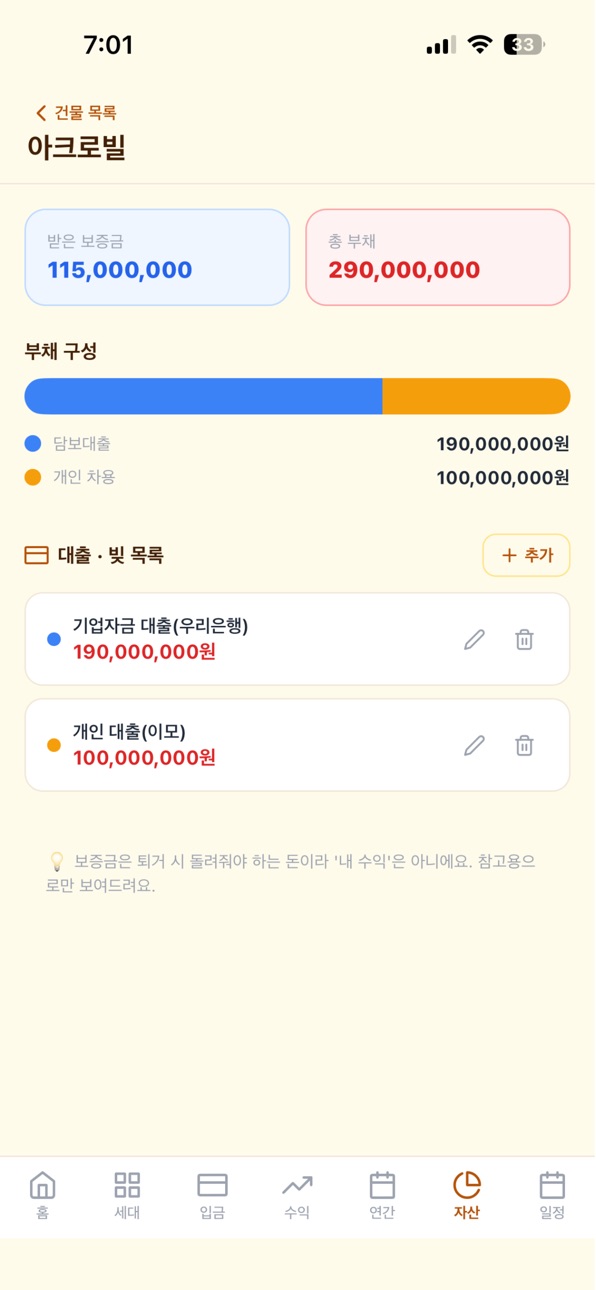
Task: Go back to 건물 목록
Action: point(76,113)
